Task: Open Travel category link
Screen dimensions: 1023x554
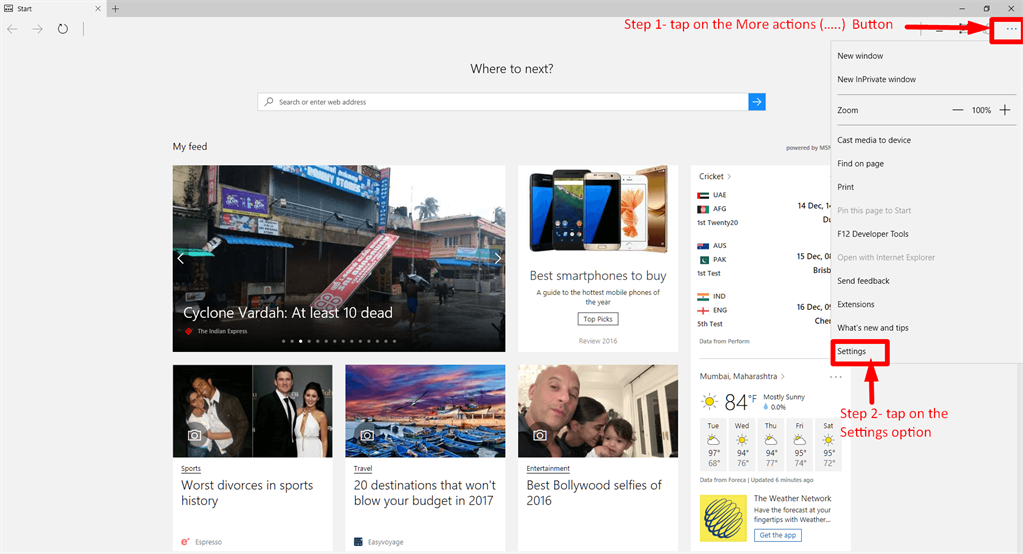Action: [x=363, y=469]
